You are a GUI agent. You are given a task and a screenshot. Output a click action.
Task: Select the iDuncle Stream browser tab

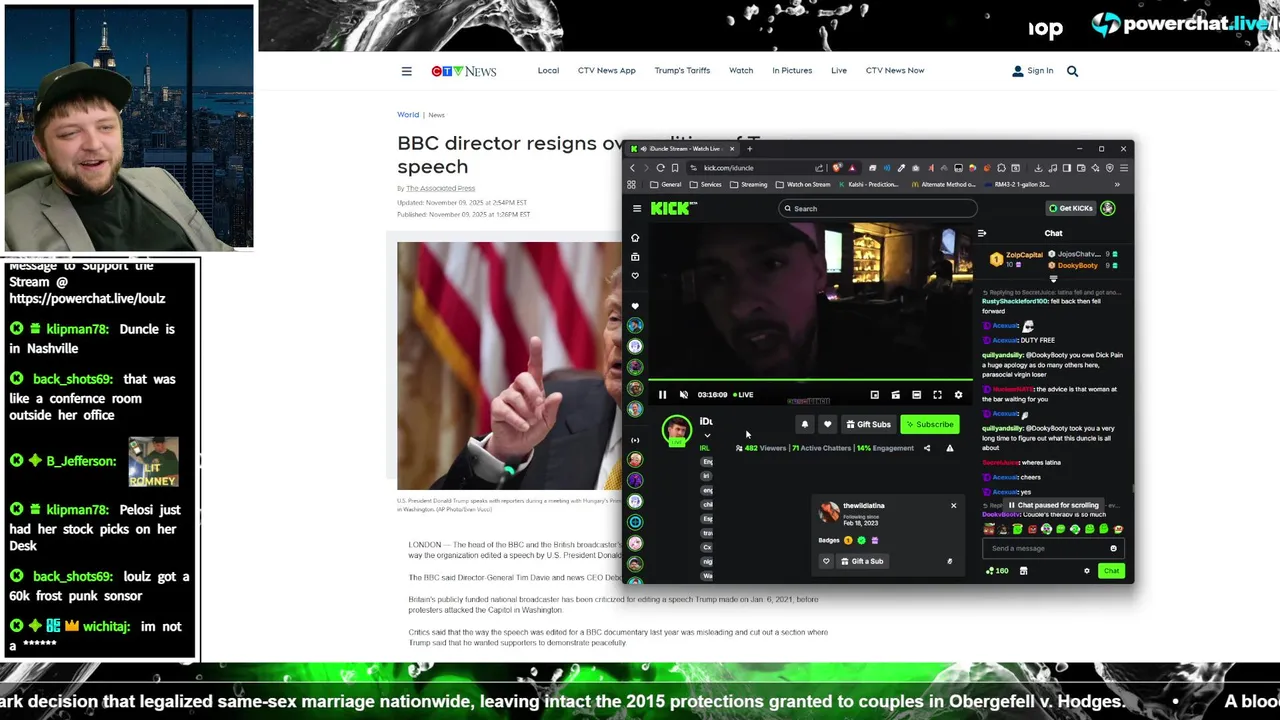tap(684, 149)
